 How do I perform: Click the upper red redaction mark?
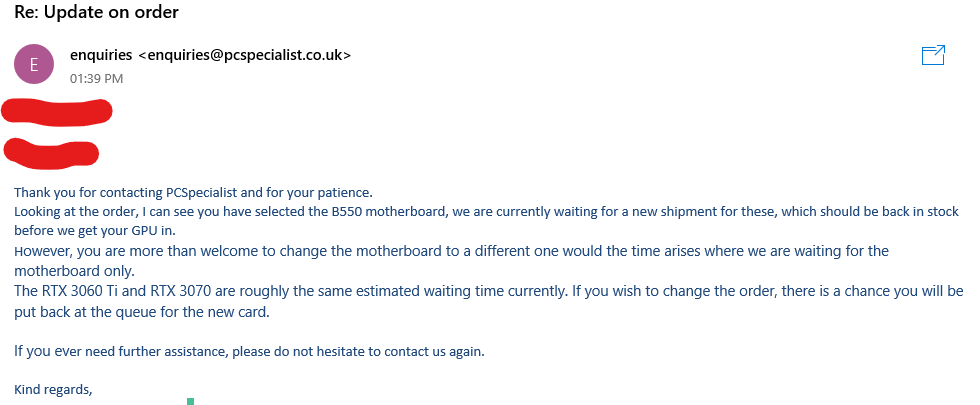coord(57,111)
